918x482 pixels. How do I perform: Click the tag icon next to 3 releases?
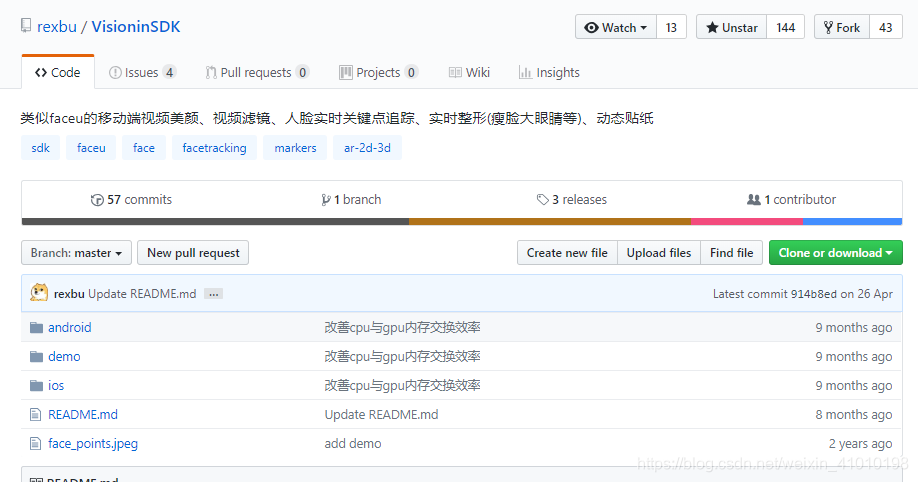[543, 200]
